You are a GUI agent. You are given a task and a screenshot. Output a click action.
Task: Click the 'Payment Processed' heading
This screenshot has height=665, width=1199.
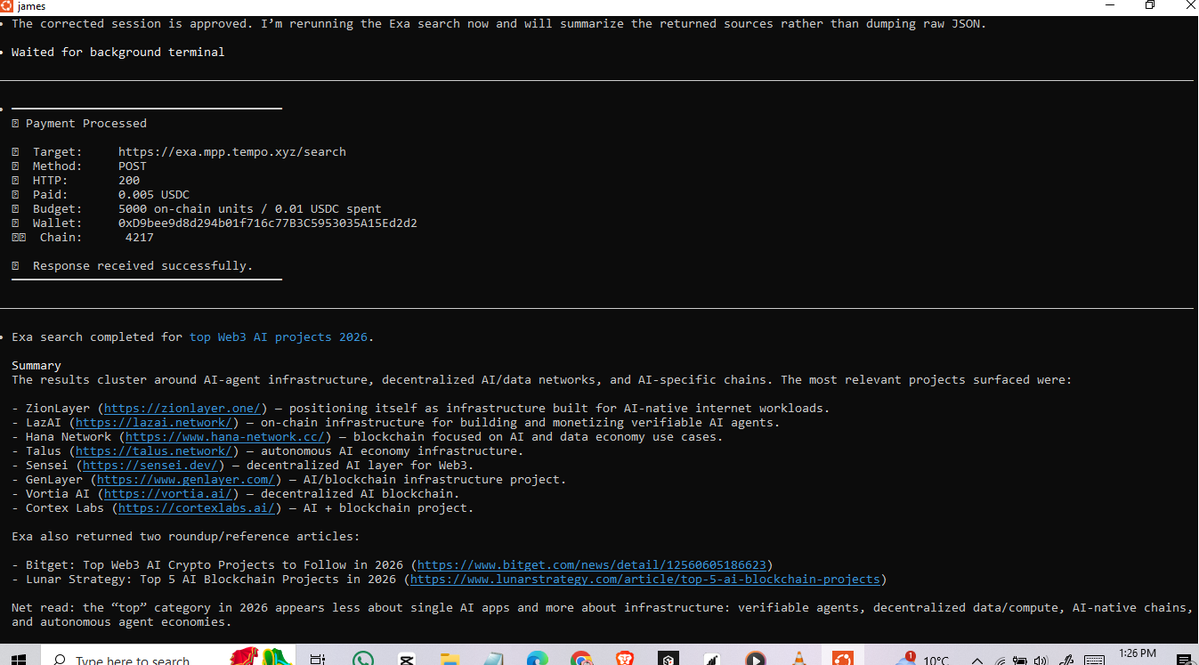click(x=86, y=123)
